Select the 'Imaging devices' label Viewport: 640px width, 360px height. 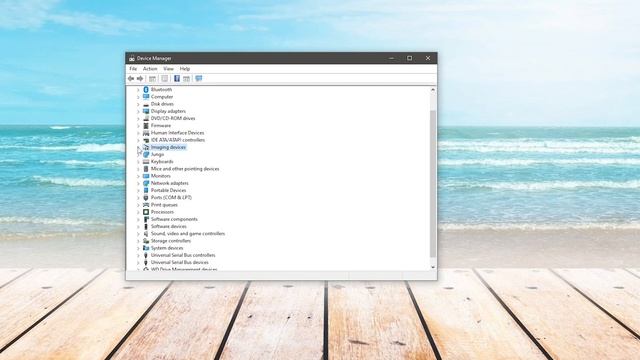tap(168, 147)
